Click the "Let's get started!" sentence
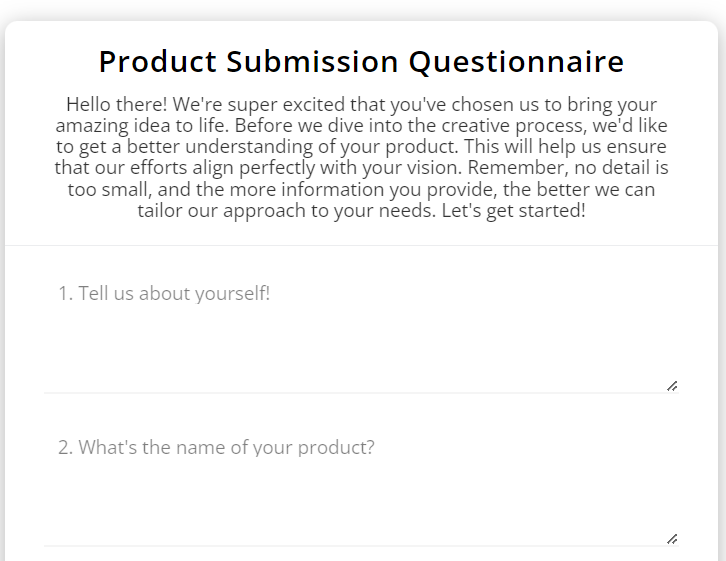 pos(513,211)
